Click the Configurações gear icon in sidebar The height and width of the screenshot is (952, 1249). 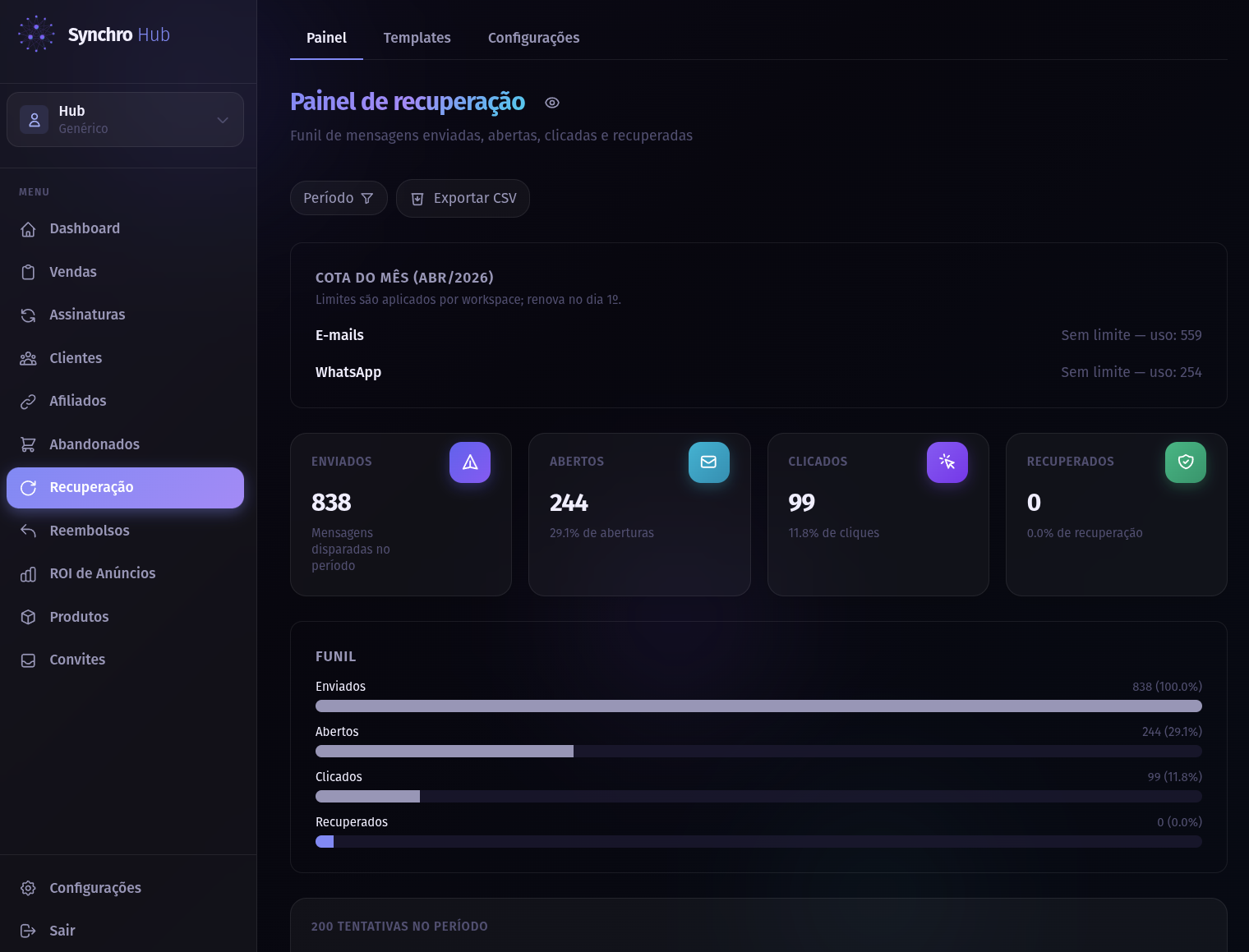pyautogui.click(x=28, y=888)
